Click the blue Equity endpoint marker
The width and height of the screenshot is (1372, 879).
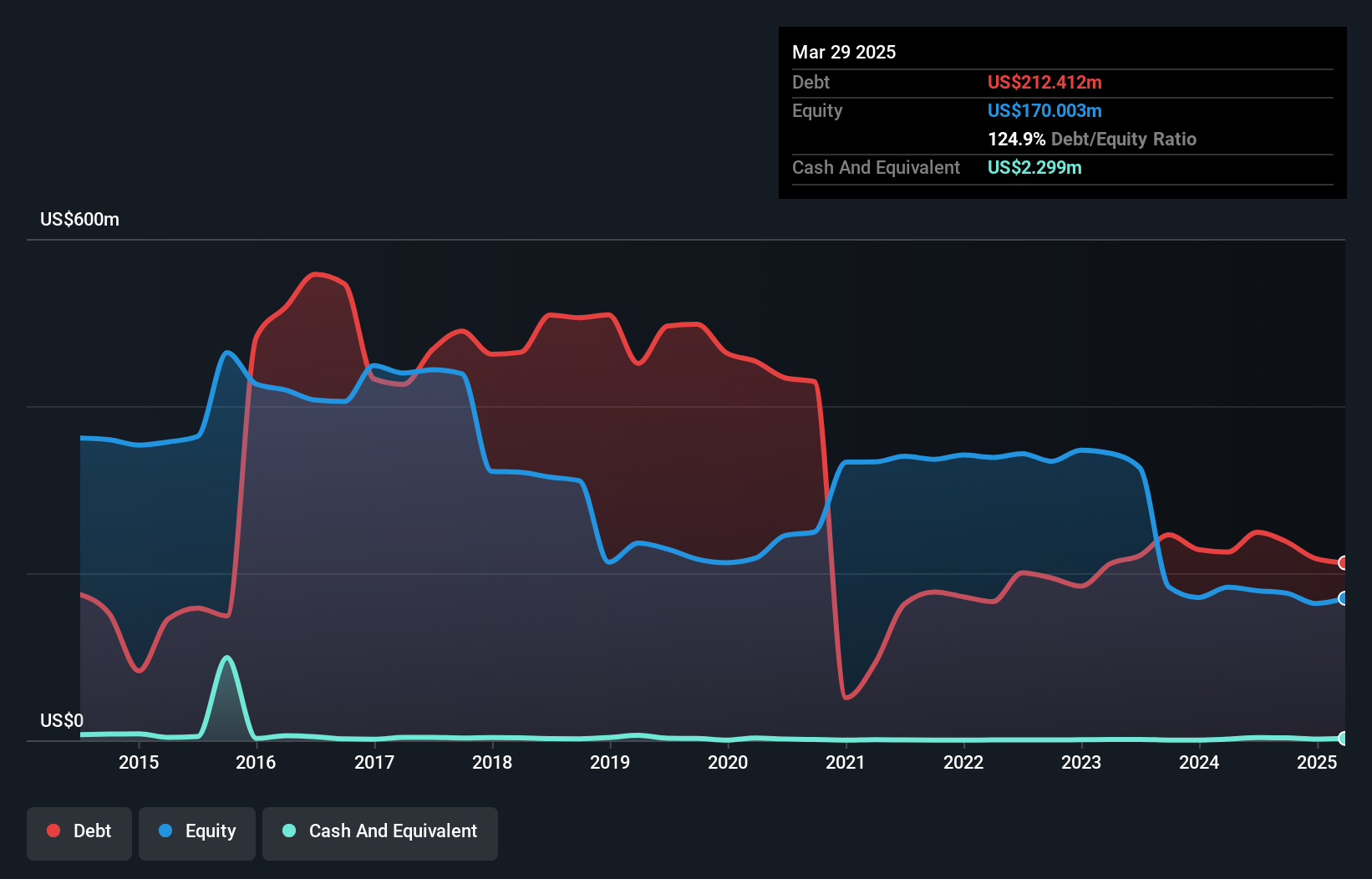(x=1344, y=598)
